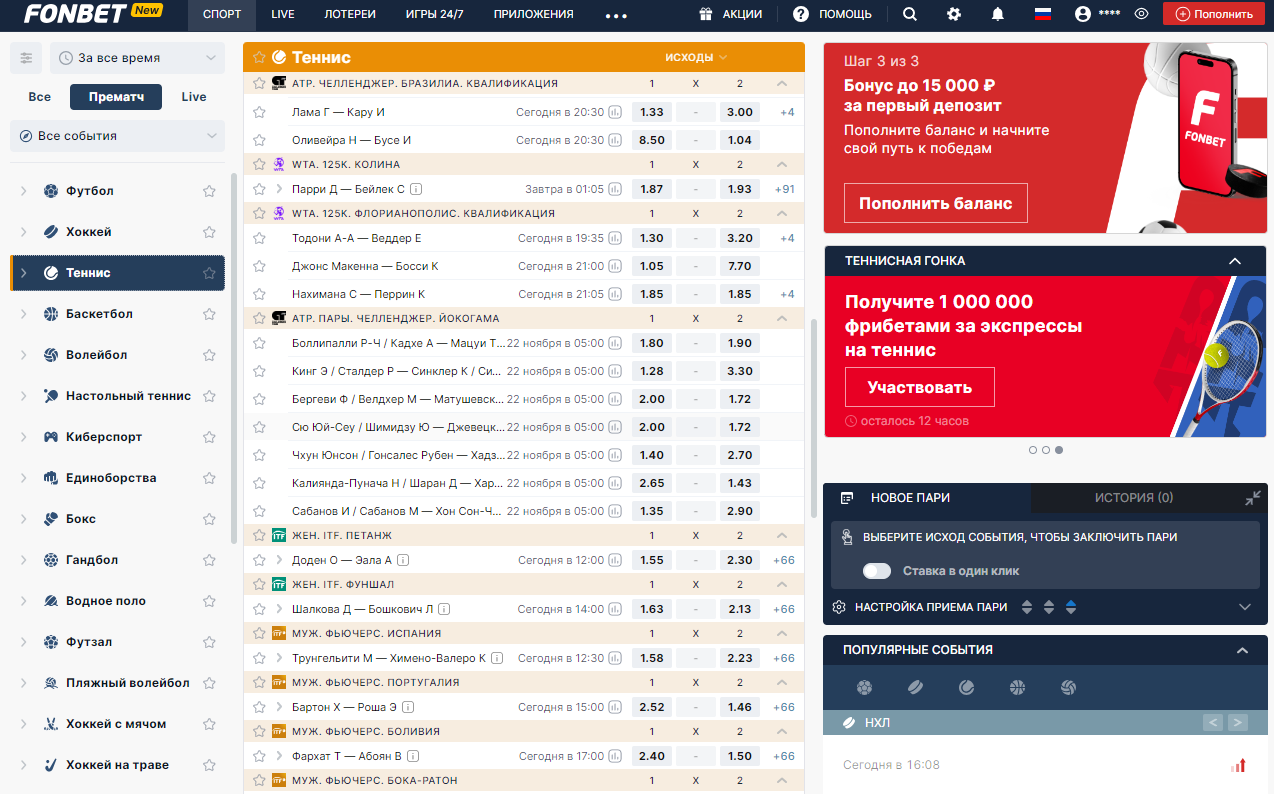Click the Пополнить button
This screenshot has height=794, width=1274.
1213,14
